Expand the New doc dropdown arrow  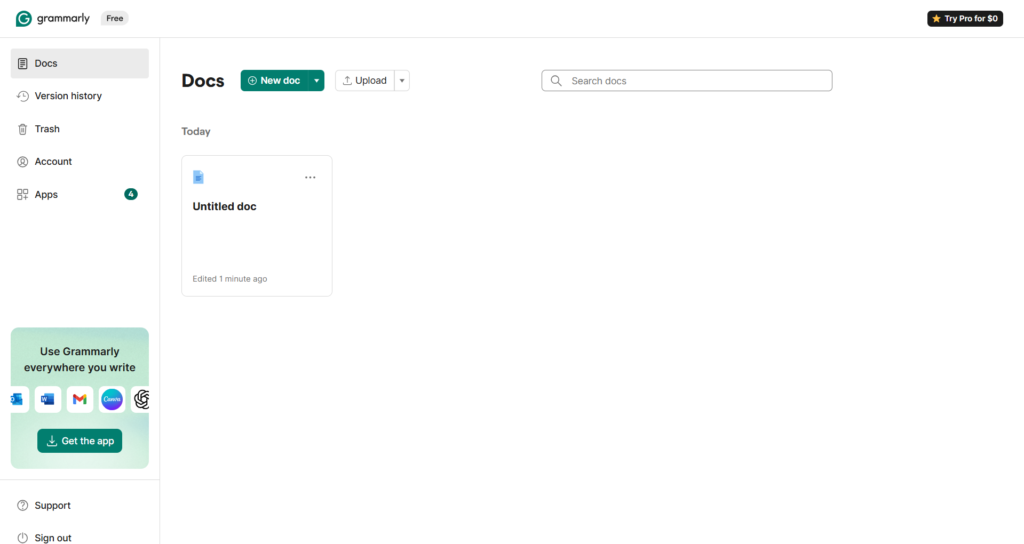pyautogui.click(x=316, y=80)
